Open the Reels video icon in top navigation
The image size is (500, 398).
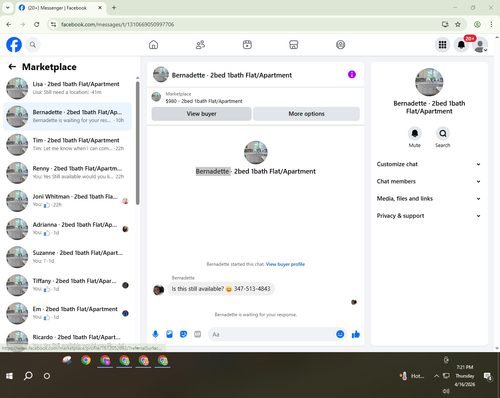(x=247, y=45)
